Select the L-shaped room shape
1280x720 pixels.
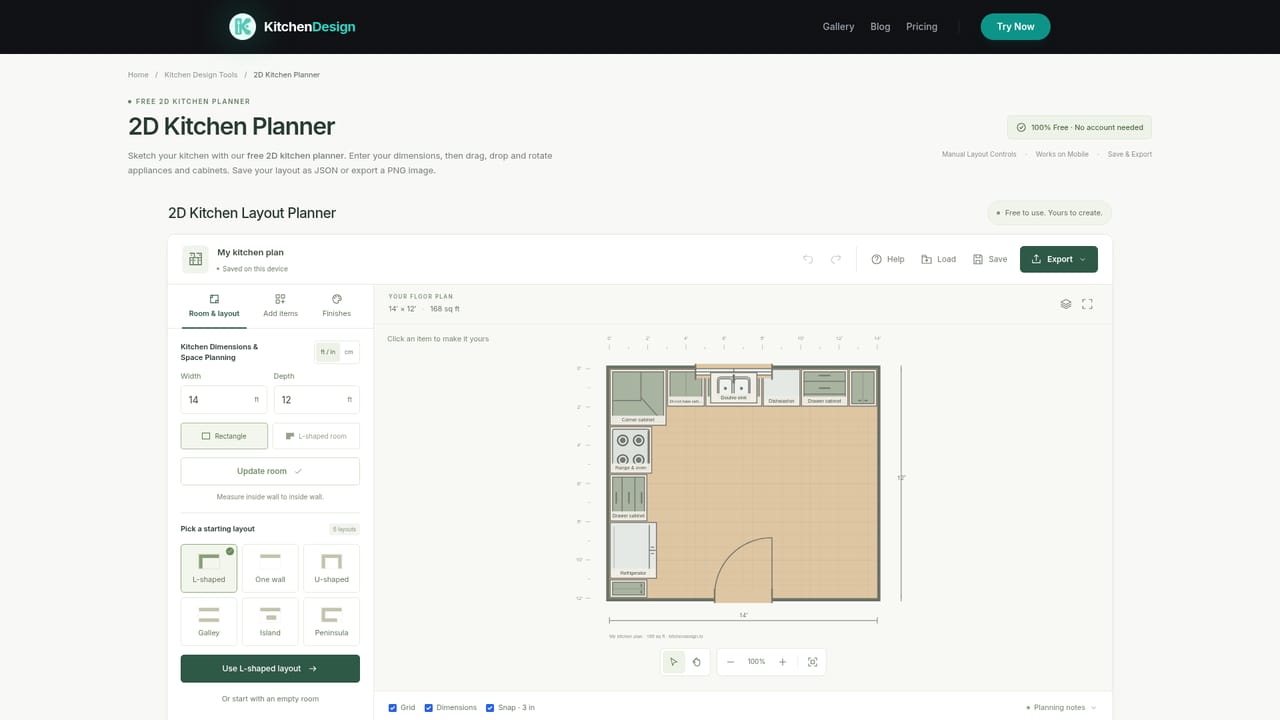[316, 436]
